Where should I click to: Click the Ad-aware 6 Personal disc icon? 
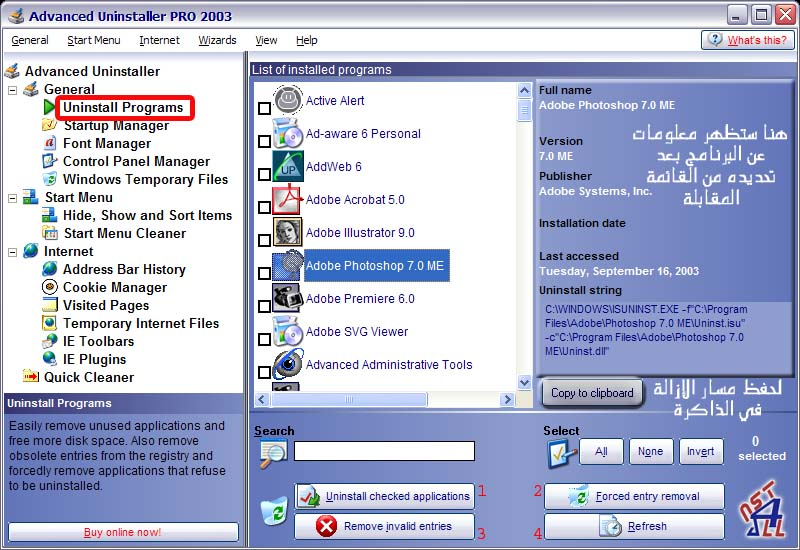(288, 133)
